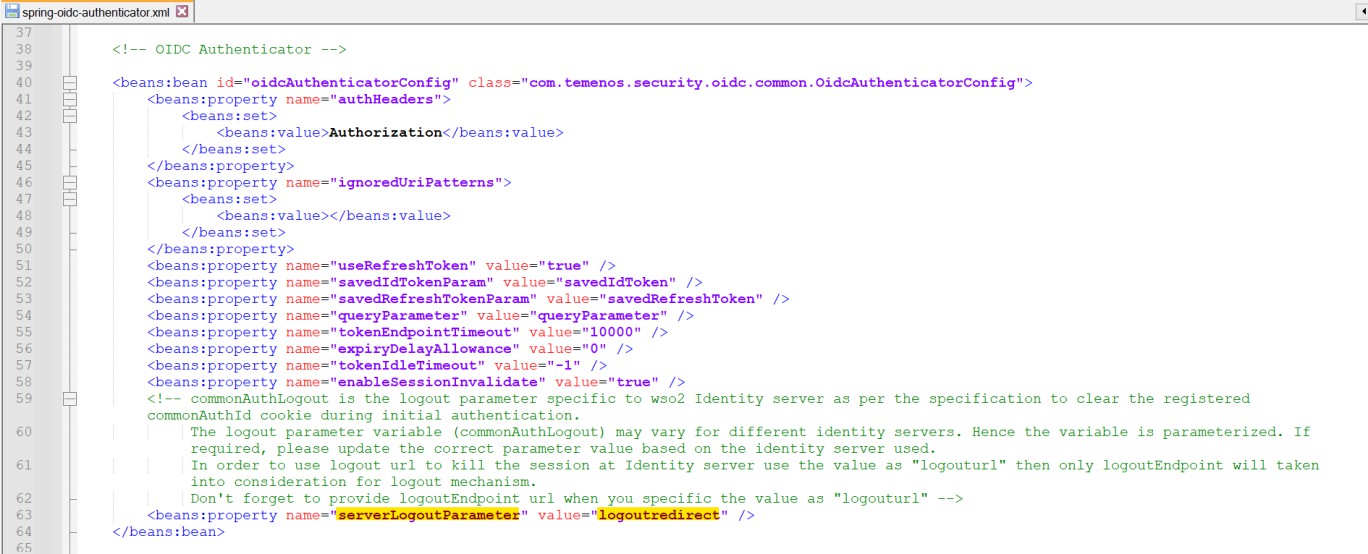Click the closing </beans:bean> tag
The image size is (1368, 554).
[169, 532]
